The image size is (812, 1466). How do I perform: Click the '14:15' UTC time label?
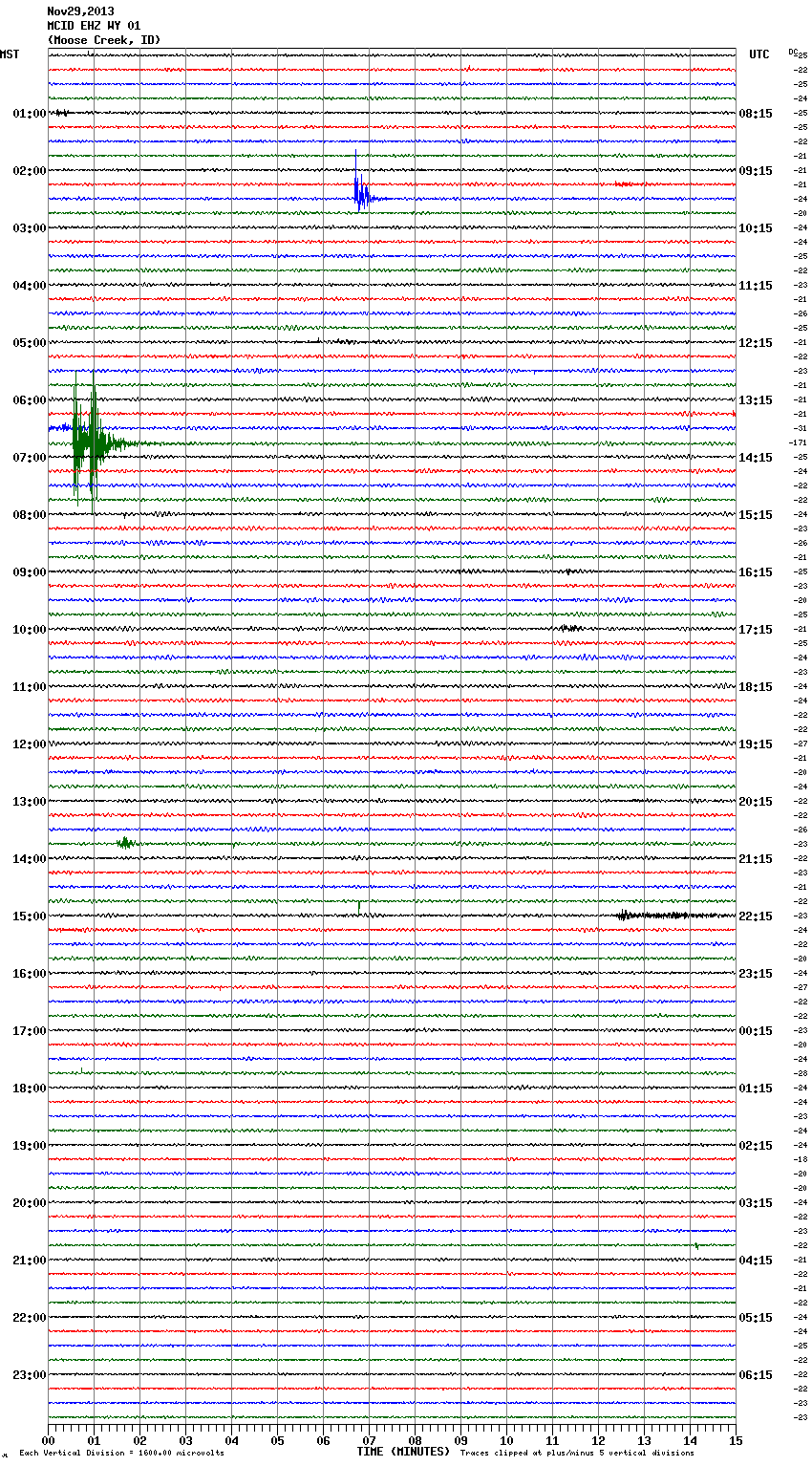coord(756,458)
